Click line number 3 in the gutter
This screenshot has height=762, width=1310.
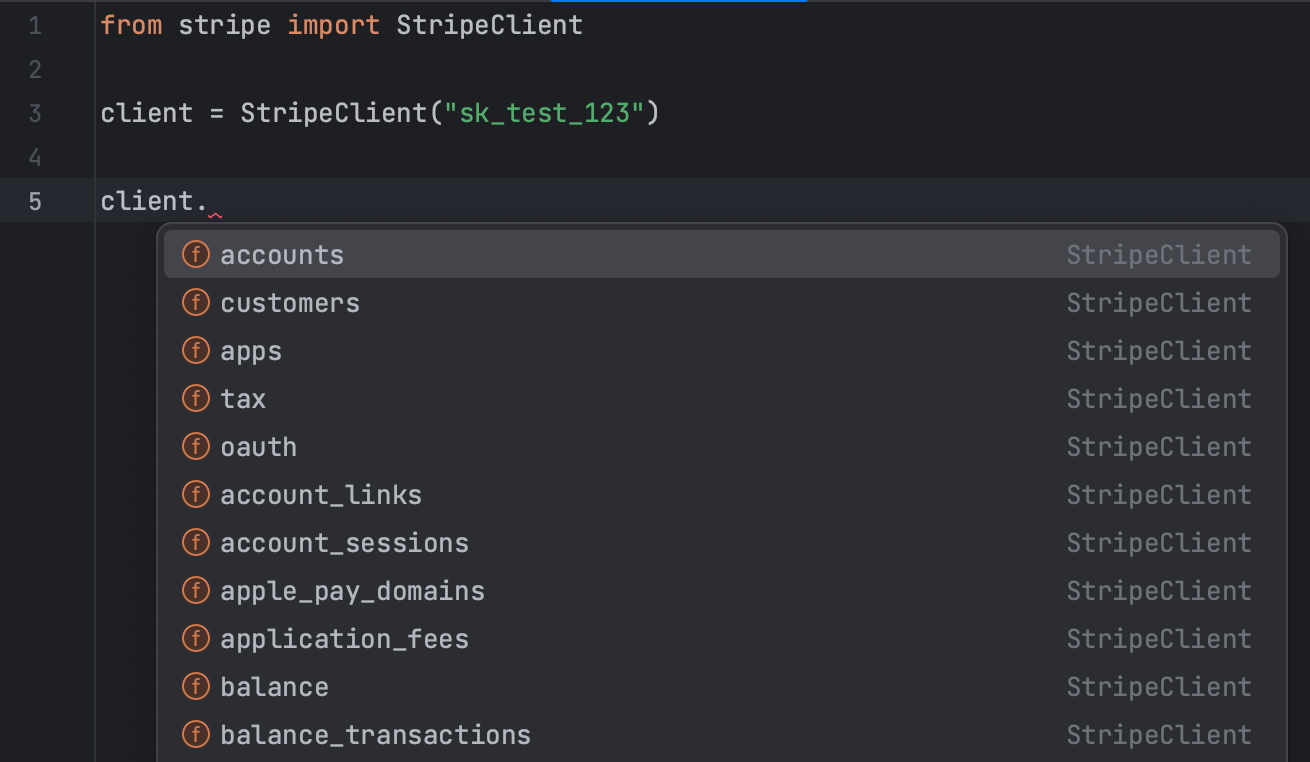point(35,112)
